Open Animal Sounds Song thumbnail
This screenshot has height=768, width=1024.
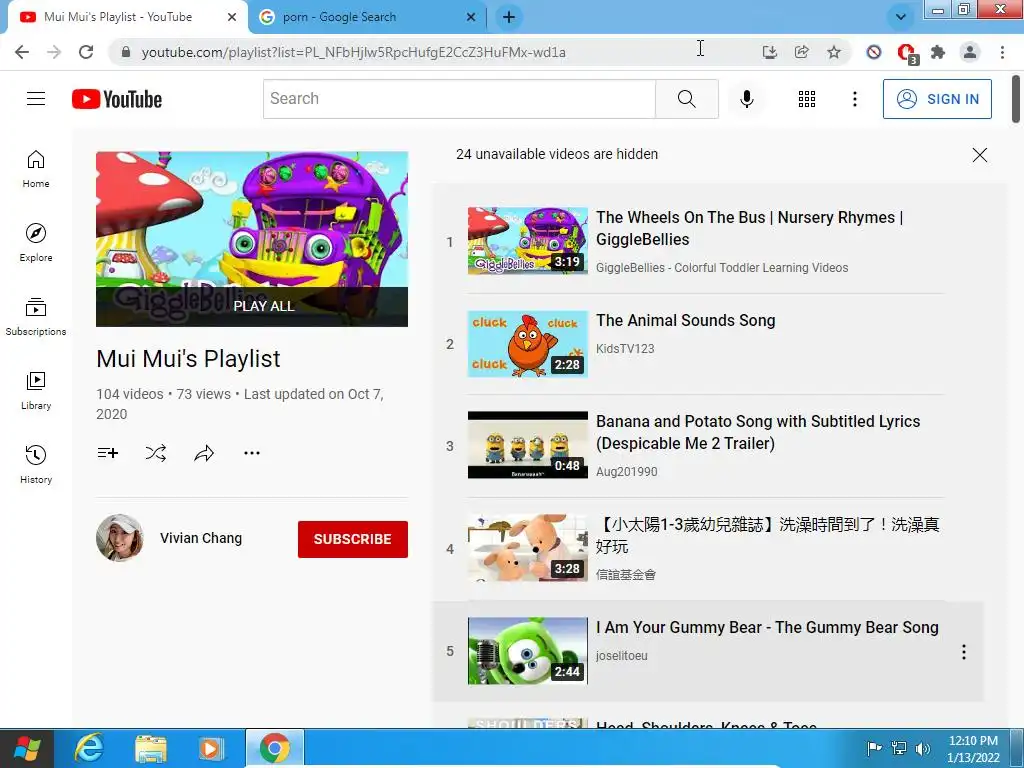[528, 344]
